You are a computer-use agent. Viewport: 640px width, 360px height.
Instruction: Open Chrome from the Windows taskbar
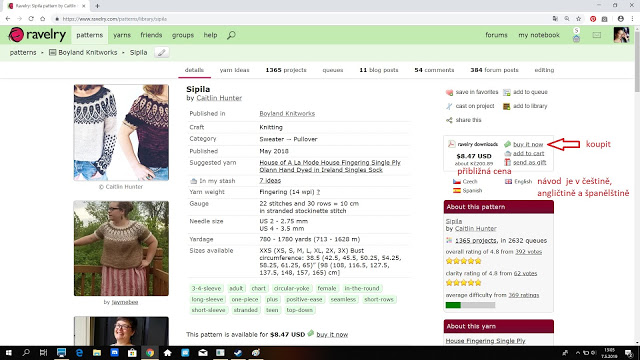150,353
